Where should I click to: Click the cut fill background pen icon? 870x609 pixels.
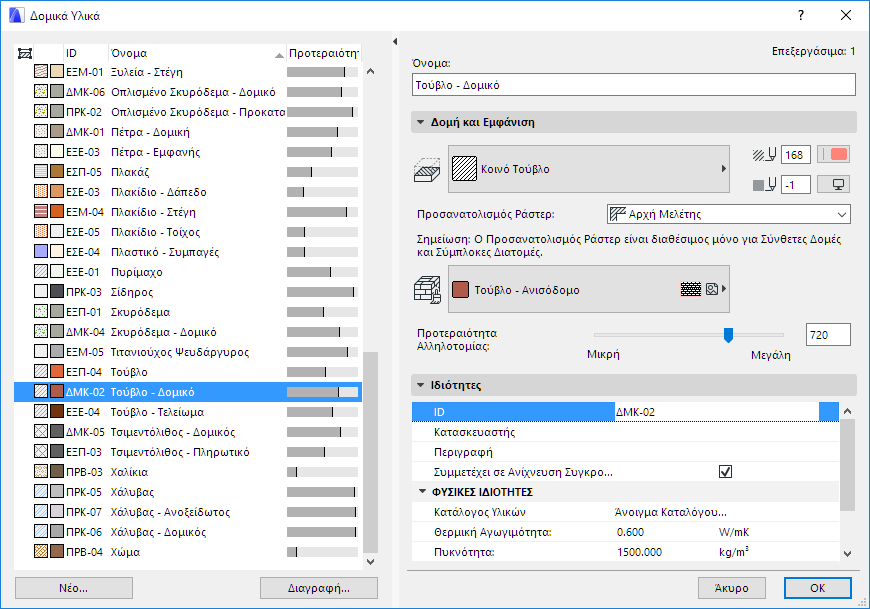pos(765,185)
